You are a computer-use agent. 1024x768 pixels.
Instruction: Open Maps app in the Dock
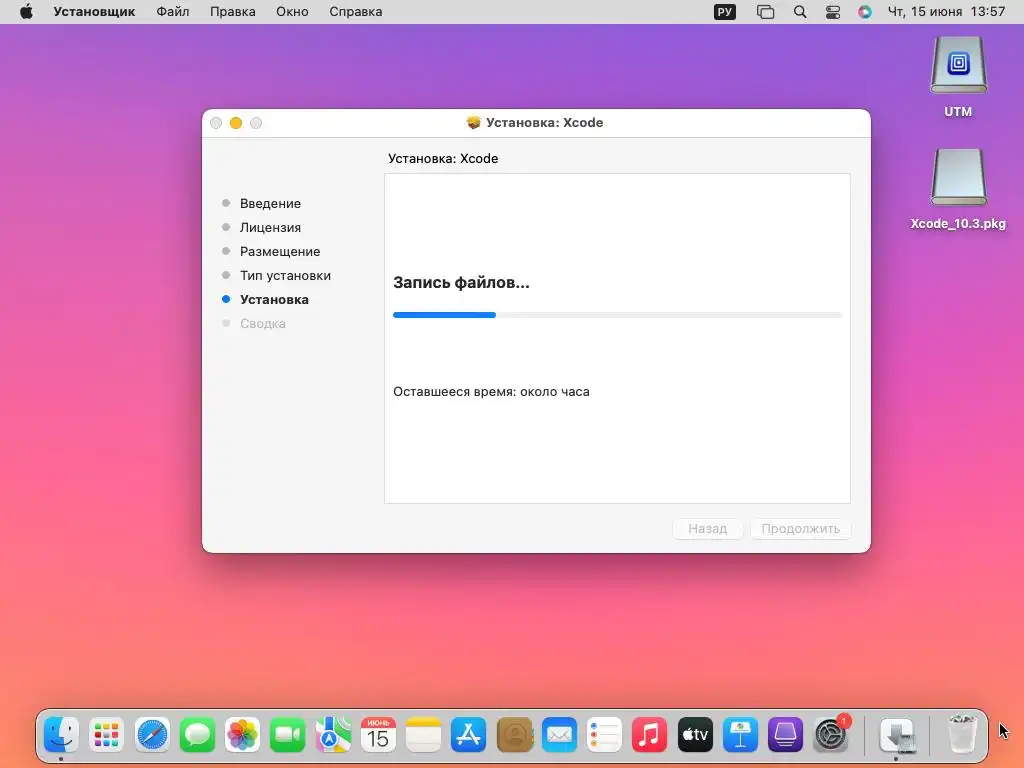point(333,735)
